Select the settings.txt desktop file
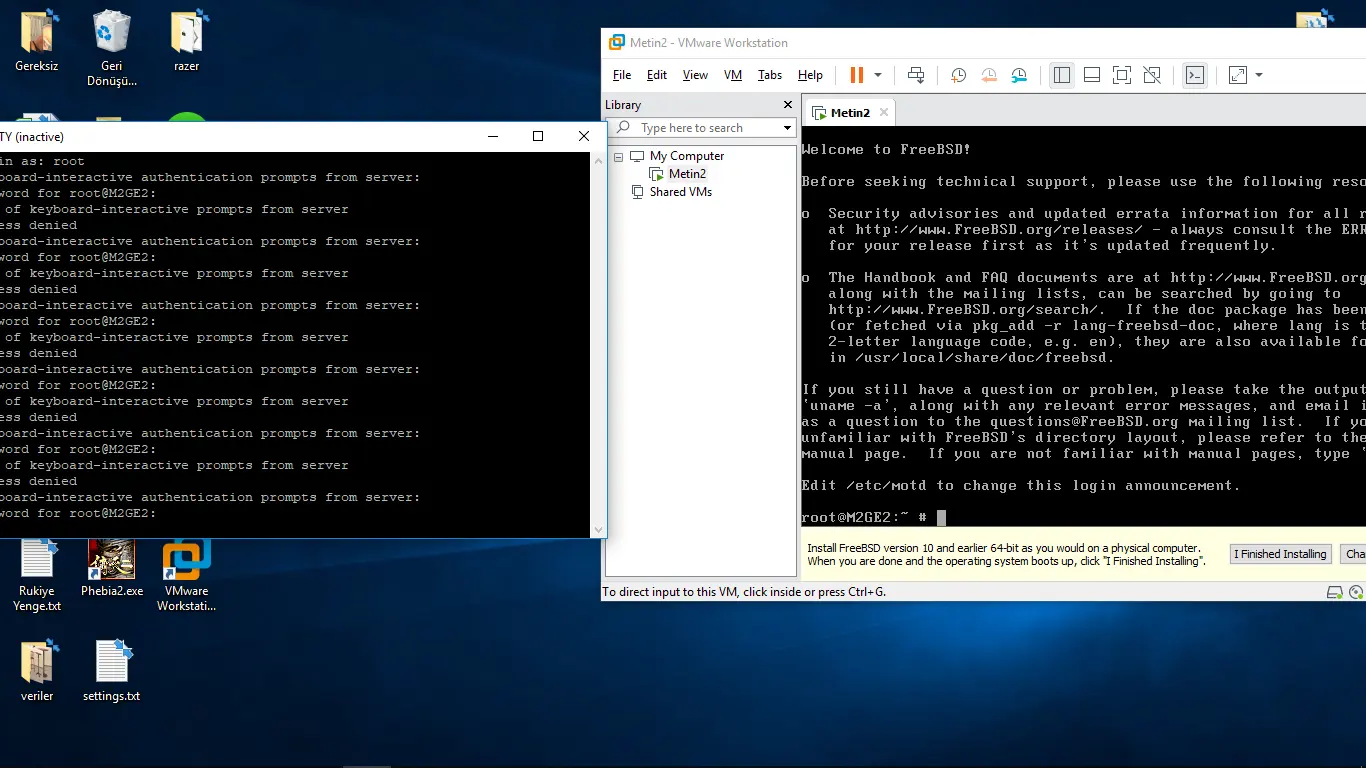1366x768 pixels. click(x=112, y=671)
